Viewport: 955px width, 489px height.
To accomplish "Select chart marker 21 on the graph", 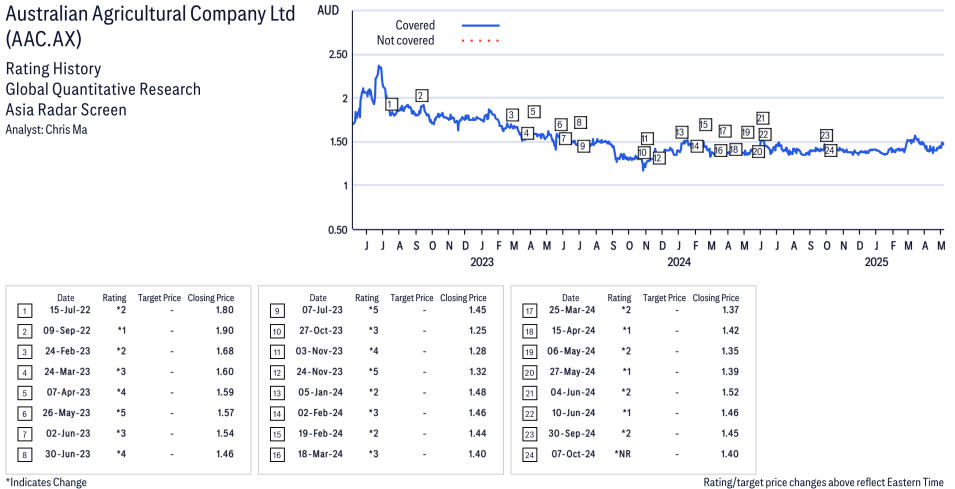I will coord(762,118).
